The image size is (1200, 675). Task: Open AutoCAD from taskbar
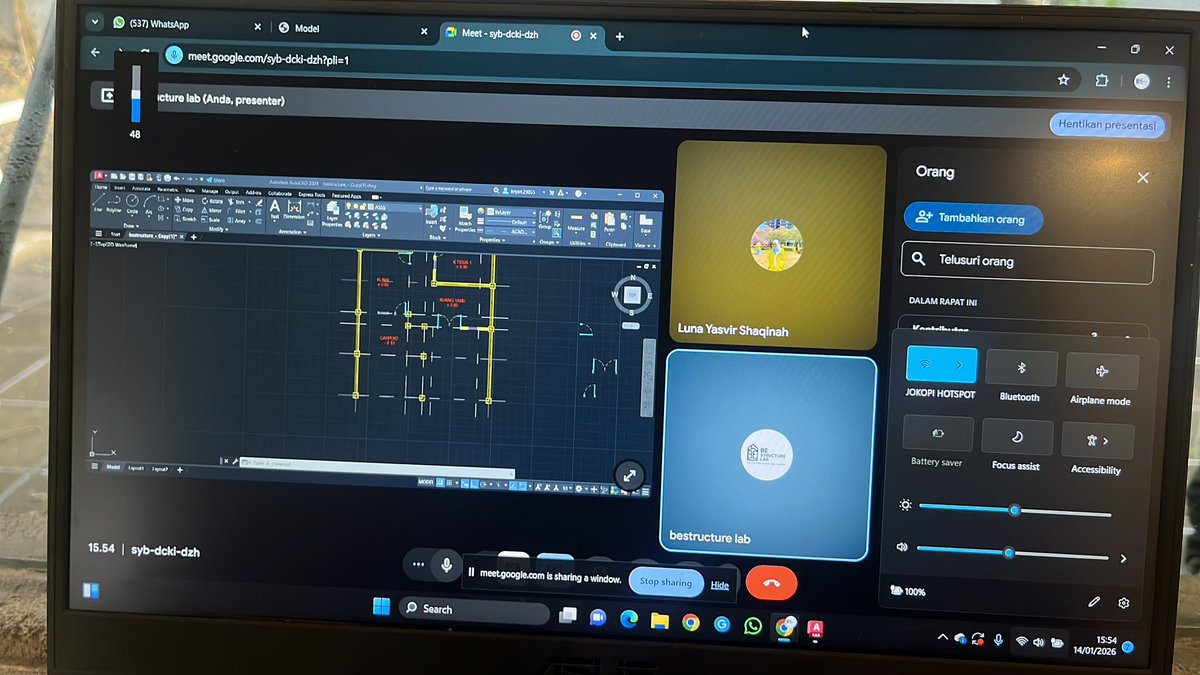point(816,628)
